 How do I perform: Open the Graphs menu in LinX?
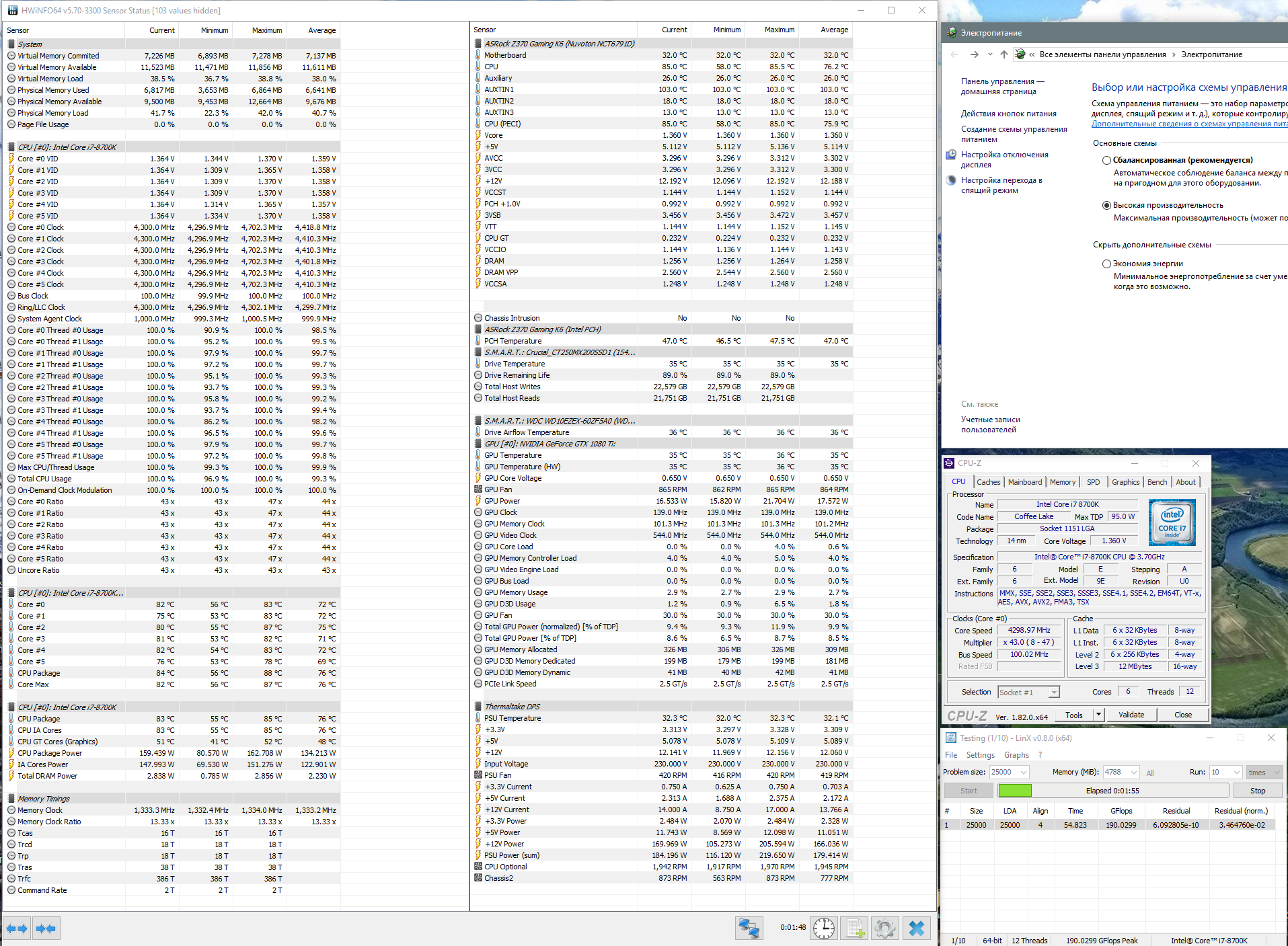(1016, 755)
